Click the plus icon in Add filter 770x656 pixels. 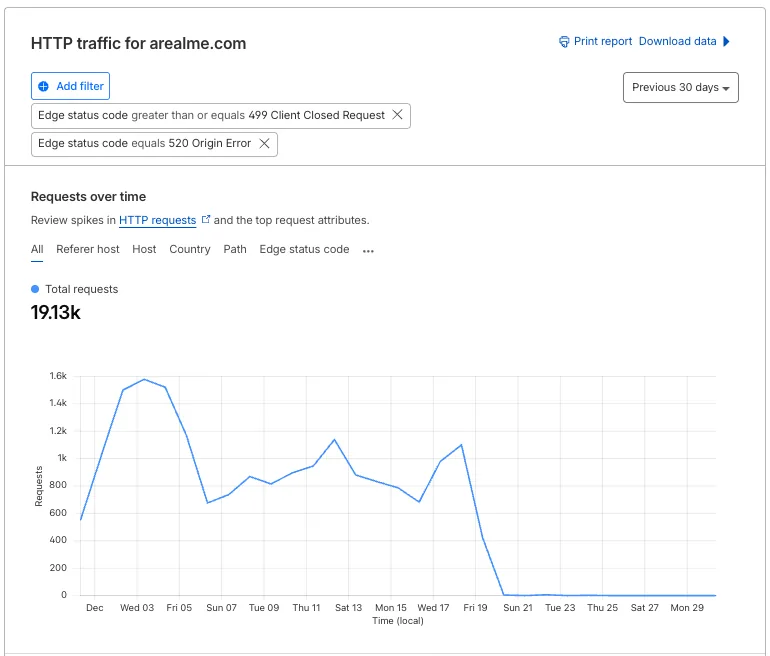click(43, 86)
